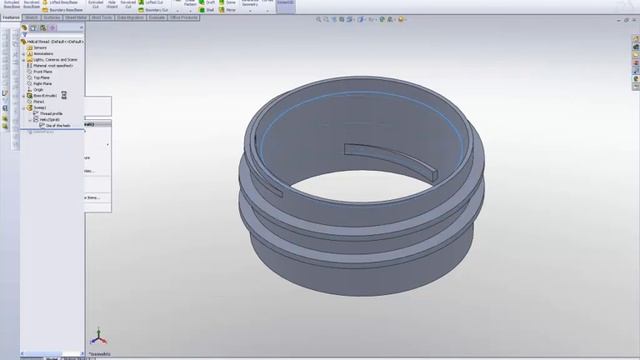Screen dimensions: 640x360
Task: Toggle the Section View icon
Action: pos(342,20)
